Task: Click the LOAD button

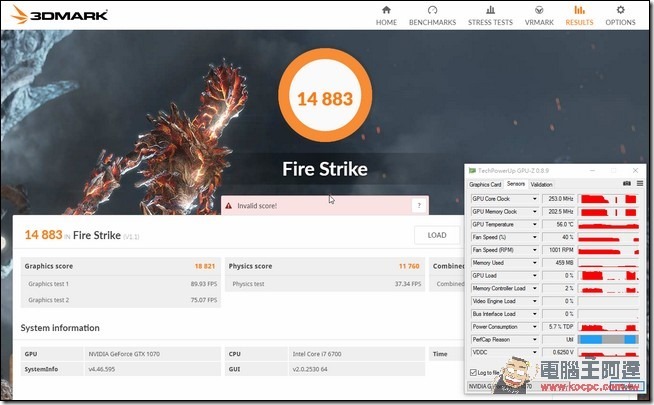Action: pos(437,235)
